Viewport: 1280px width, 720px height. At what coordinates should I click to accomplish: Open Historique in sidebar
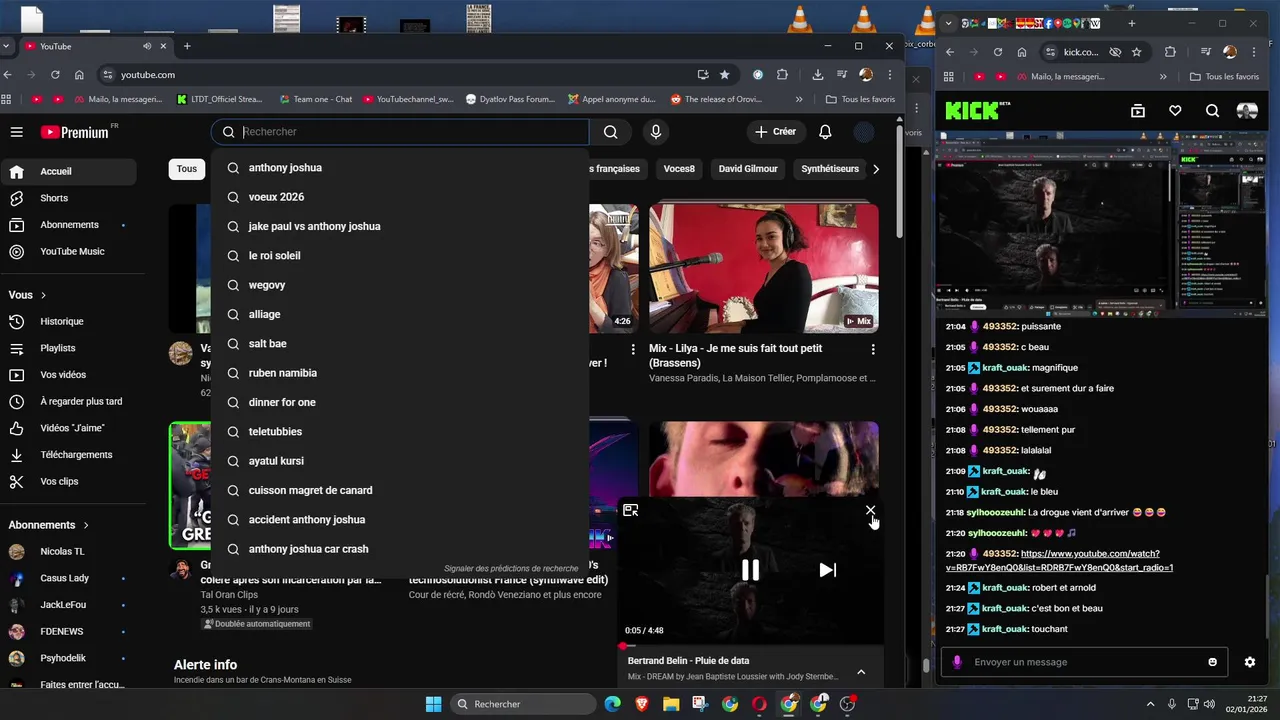click(68, 321)
